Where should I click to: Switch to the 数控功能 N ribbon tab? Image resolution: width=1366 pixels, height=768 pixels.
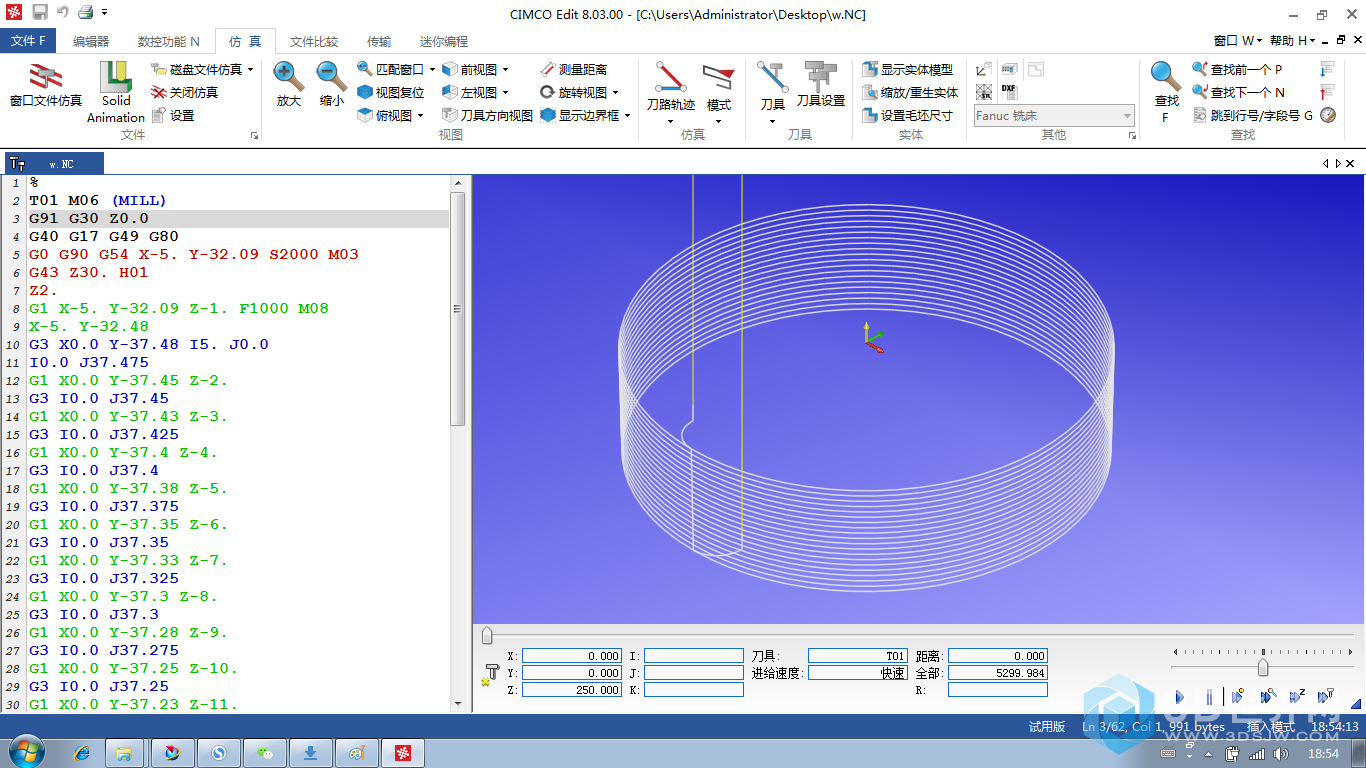[168, 41]
